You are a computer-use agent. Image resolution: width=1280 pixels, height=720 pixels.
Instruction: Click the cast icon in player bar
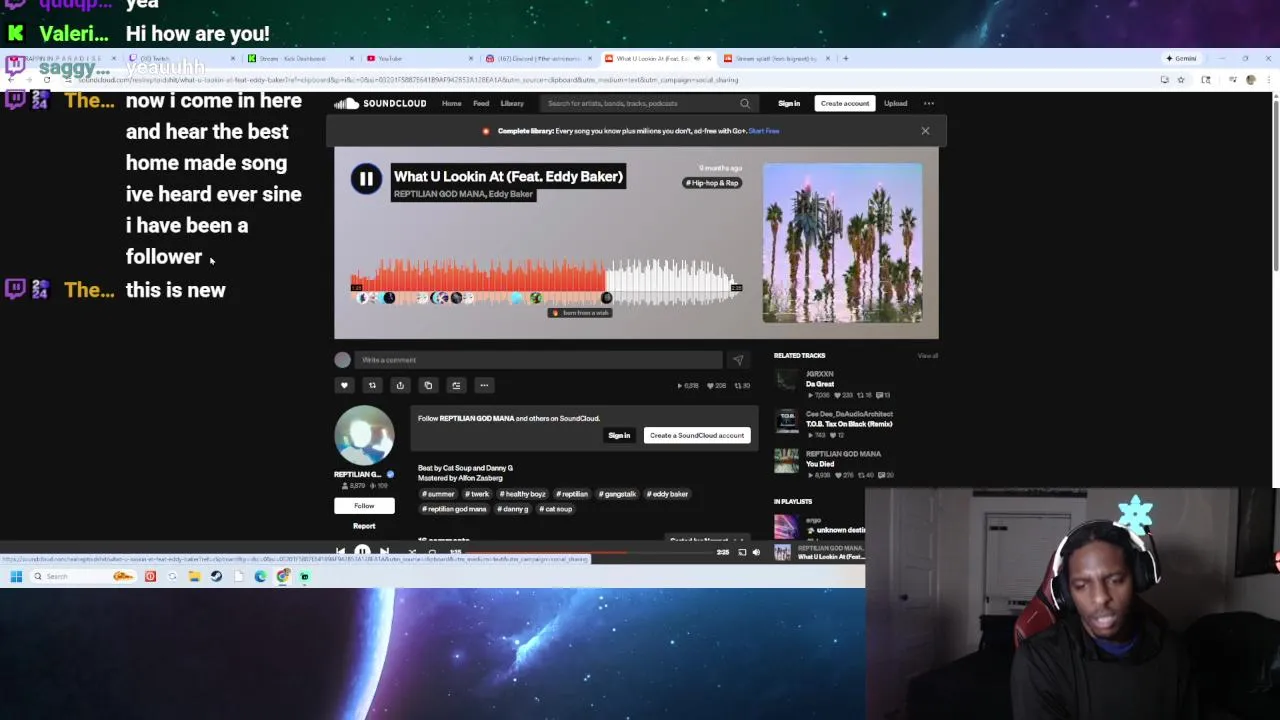[742, 552]
